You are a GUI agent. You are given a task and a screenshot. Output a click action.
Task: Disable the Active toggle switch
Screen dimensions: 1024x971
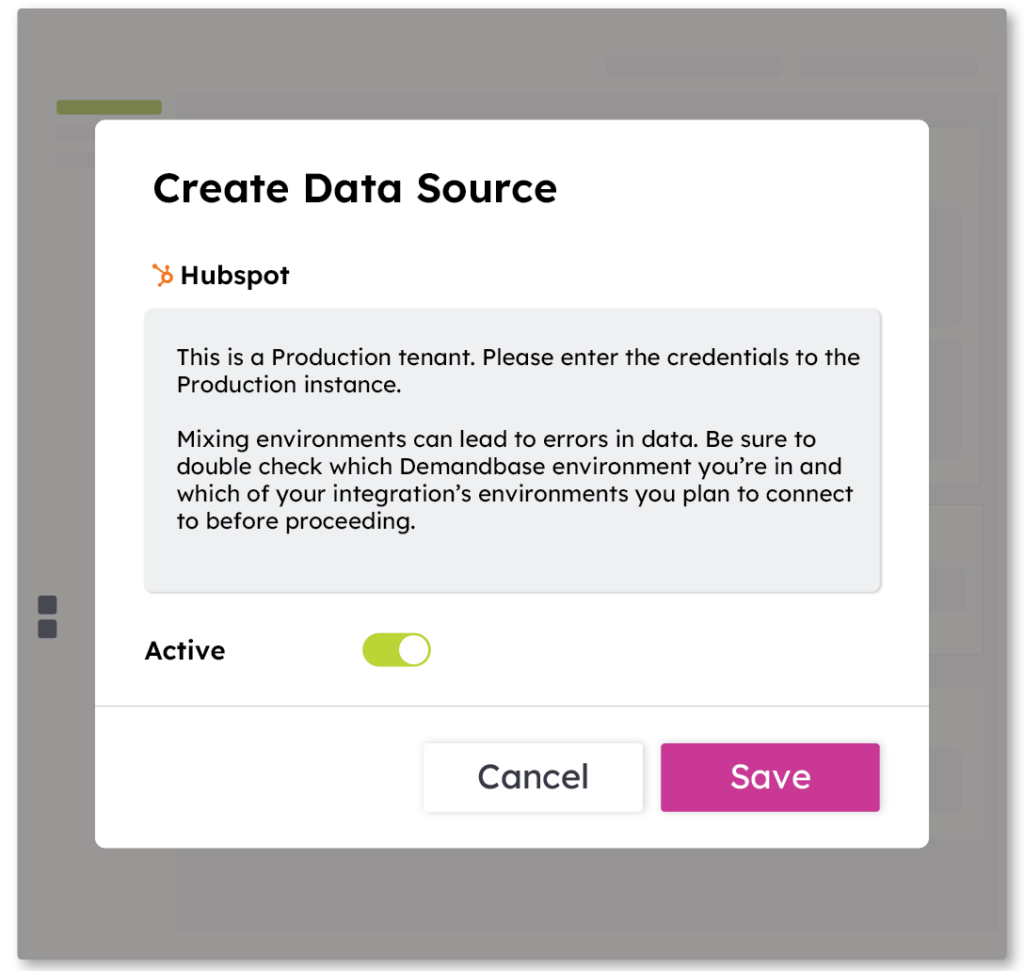tap(396, 650)
